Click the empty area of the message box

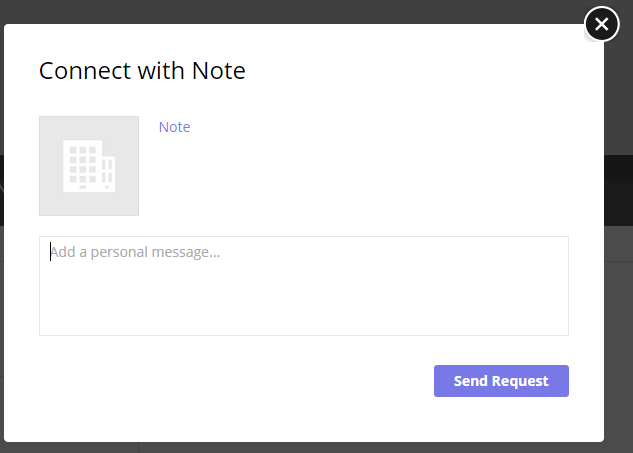[x=304, y=299]
